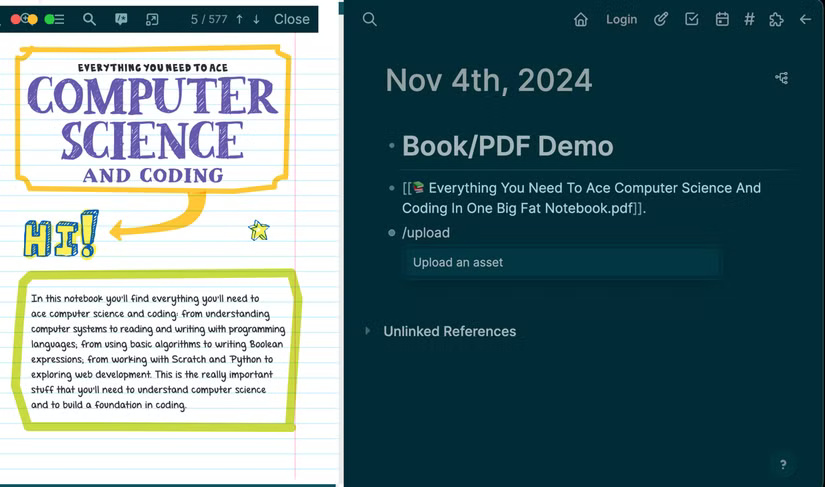
Task: Click the left-arrow back icon
Action: click(805, 19)
